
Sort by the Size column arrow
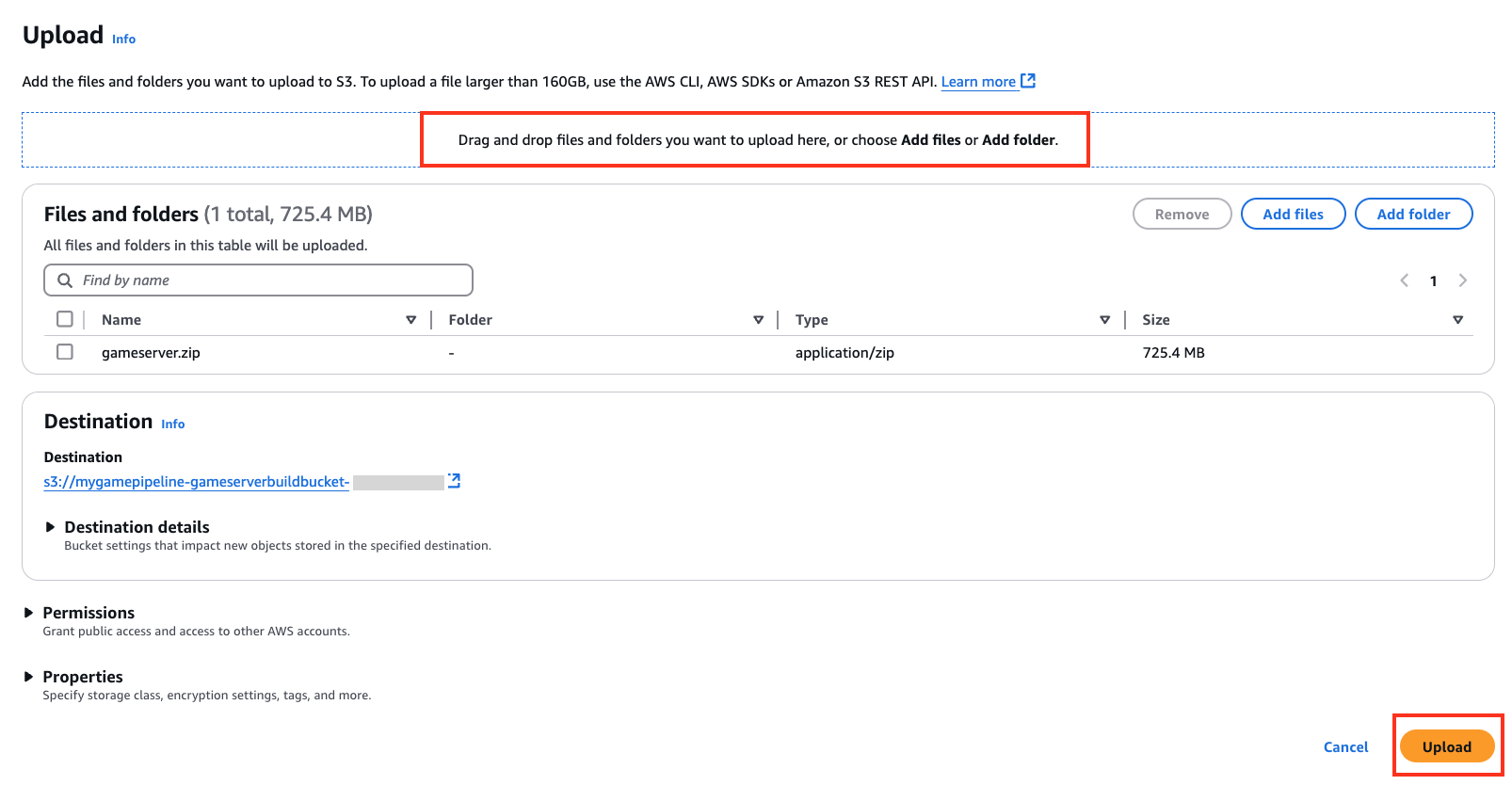[1457, 320]
